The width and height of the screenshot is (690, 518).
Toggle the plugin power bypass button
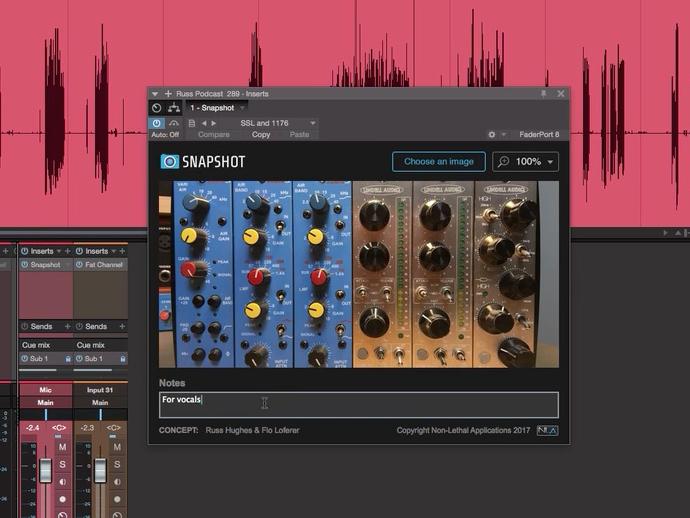click(x=157, y=123)
